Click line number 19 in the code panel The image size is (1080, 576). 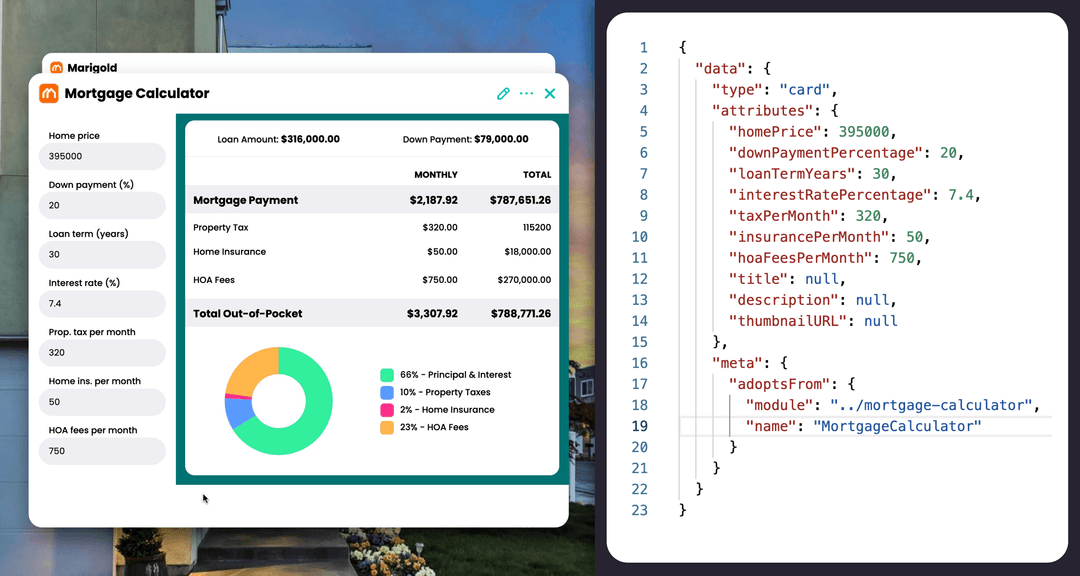pos(640,425)
